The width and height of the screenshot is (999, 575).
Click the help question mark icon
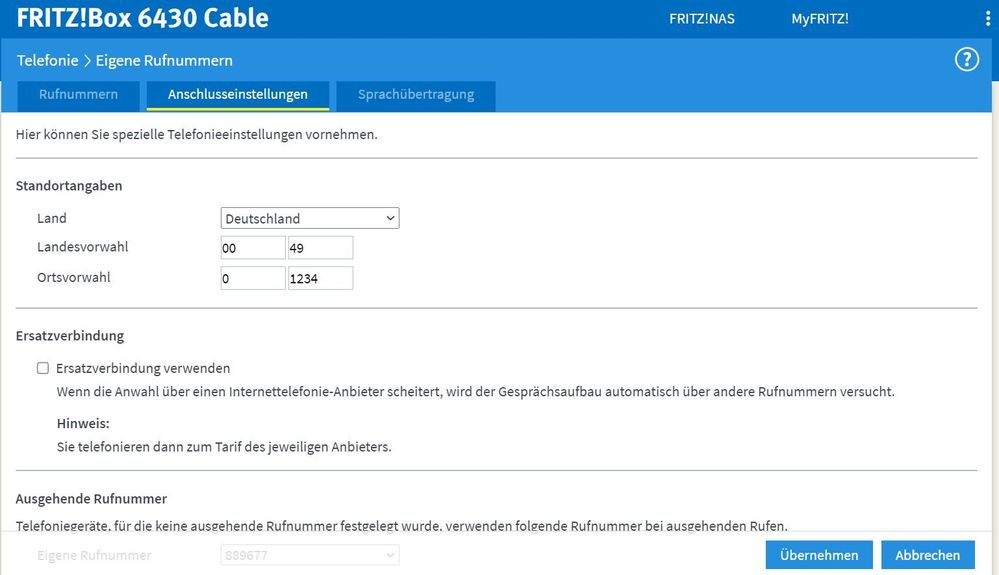click(x=966, y=60)
